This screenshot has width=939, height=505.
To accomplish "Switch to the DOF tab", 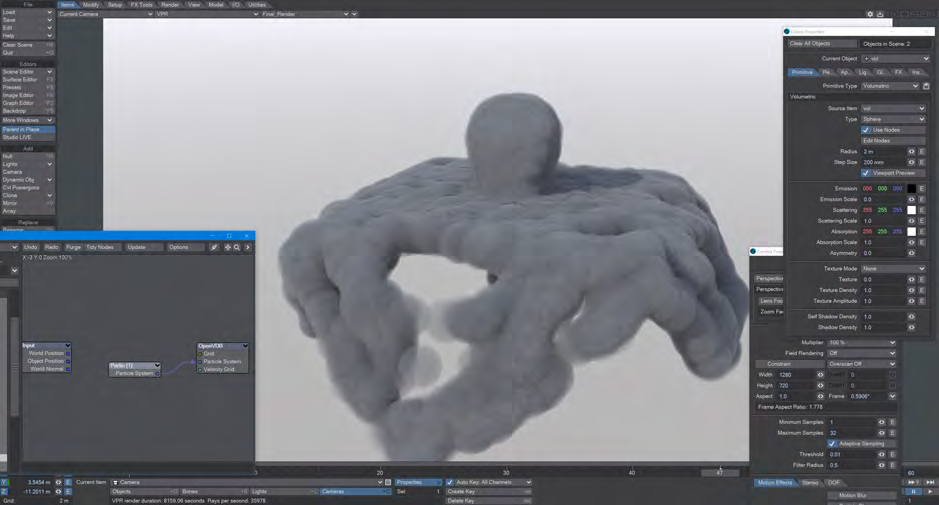I will point(834,483).
